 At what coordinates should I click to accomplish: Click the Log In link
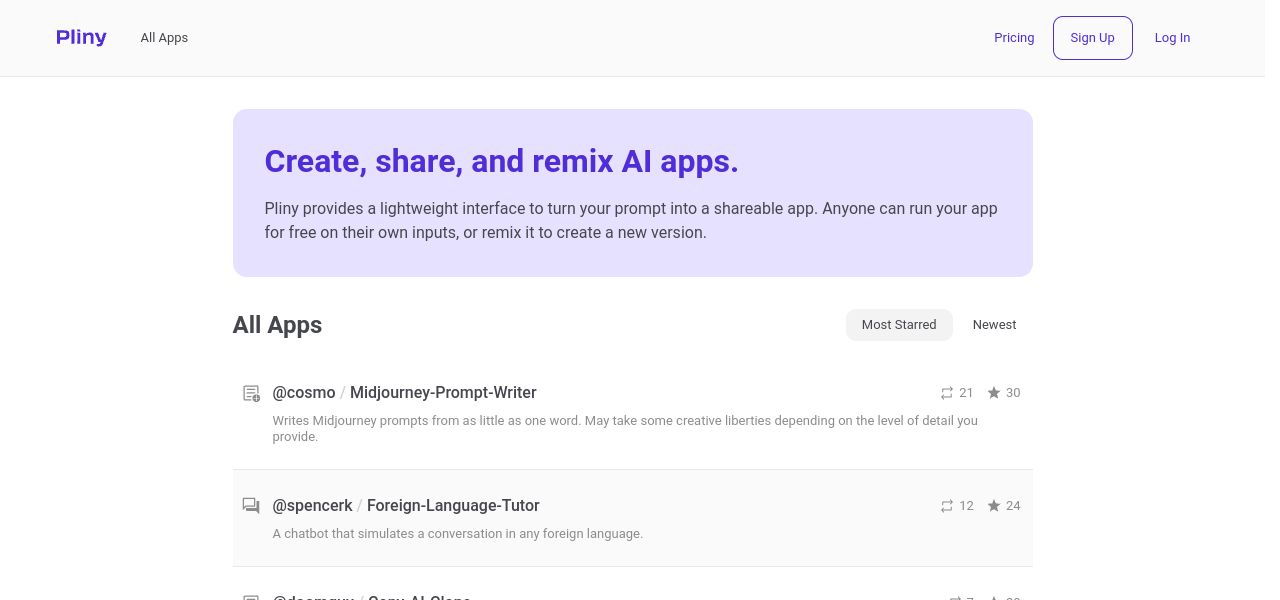[1172, 38]
